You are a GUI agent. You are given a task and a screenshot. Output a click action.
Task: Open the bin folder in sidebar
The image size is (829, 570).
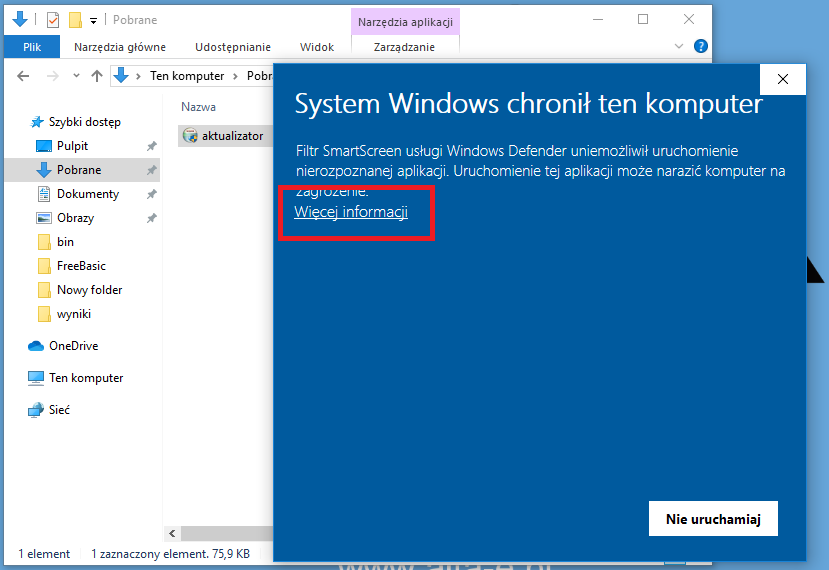pyautogui.click(x=65, y=242)
